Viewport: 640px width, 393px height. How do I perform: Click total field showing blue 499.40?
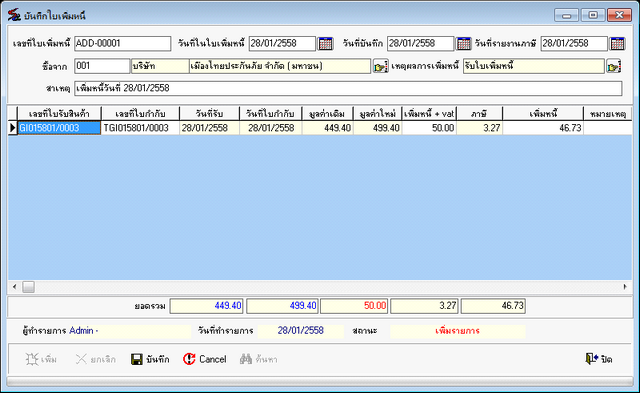[x=282, y=306]
